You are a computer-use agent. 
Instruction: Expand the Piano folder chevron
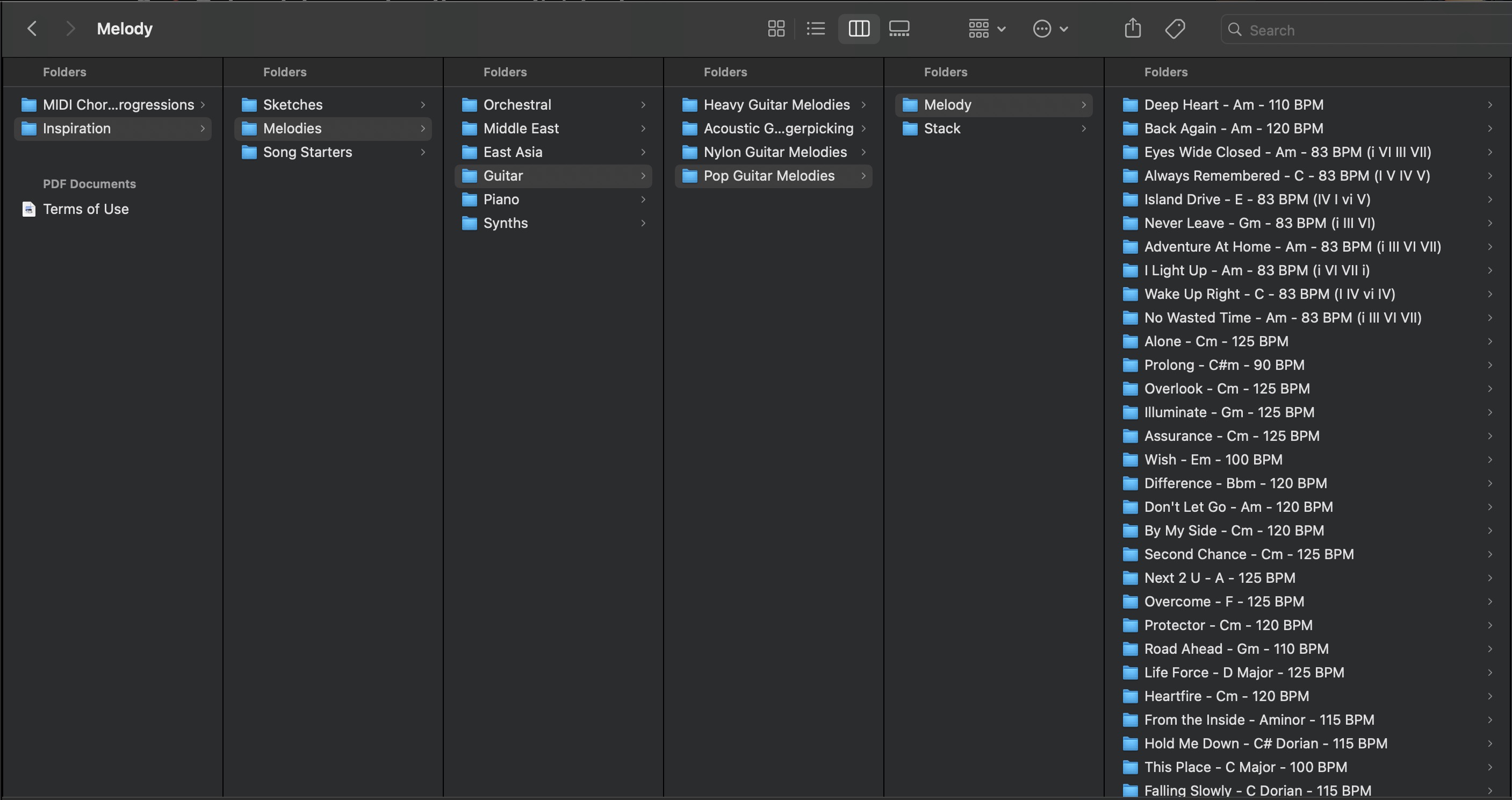643,199
